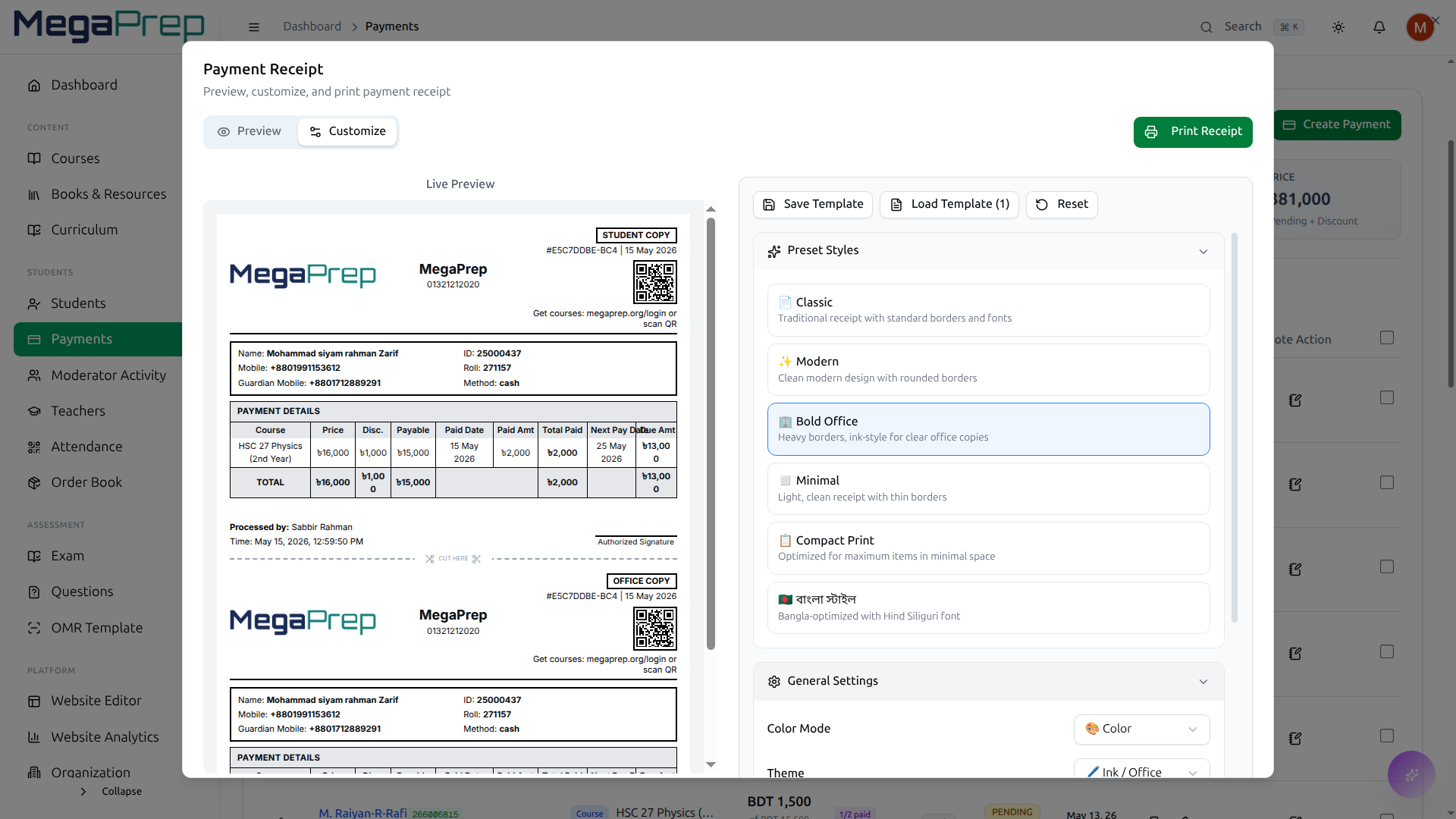Go to Dashboard in the breadcrumb
This screenshot has width=1456, height=819.
[x=312, y=27]
